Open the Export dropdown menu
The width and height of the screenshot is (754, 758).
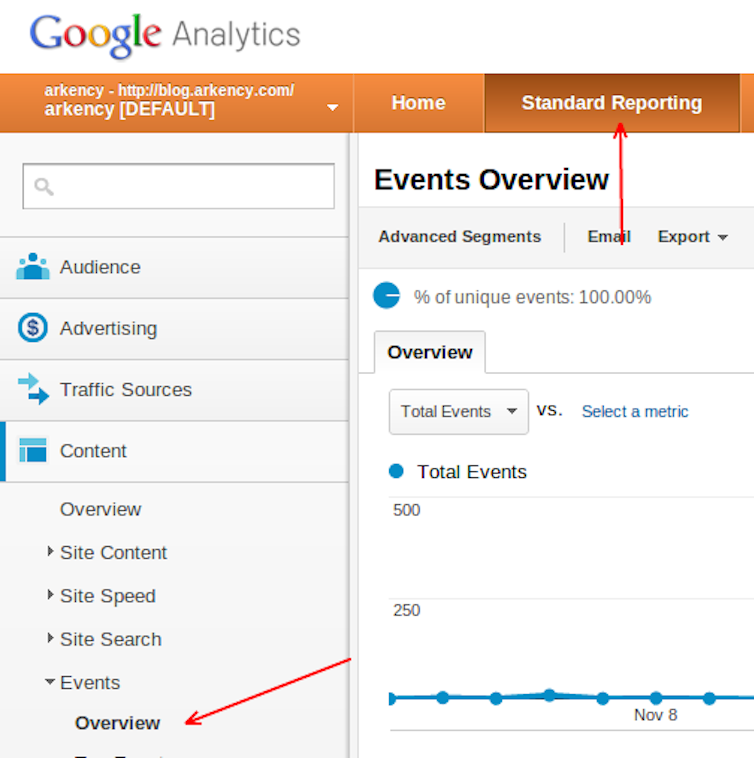point(691,237)
